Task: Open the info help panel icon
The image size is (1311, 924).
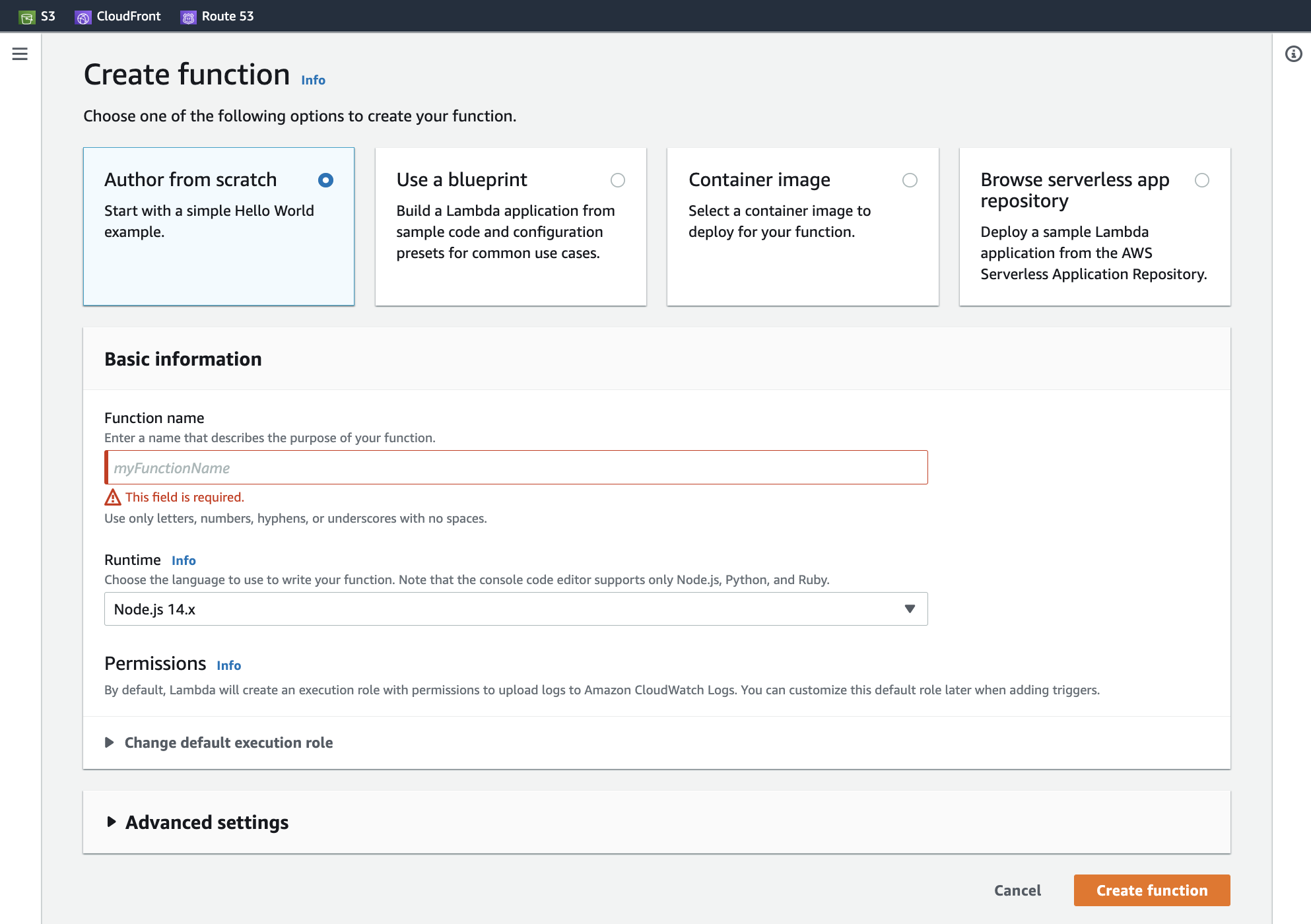Action: 1293,54
